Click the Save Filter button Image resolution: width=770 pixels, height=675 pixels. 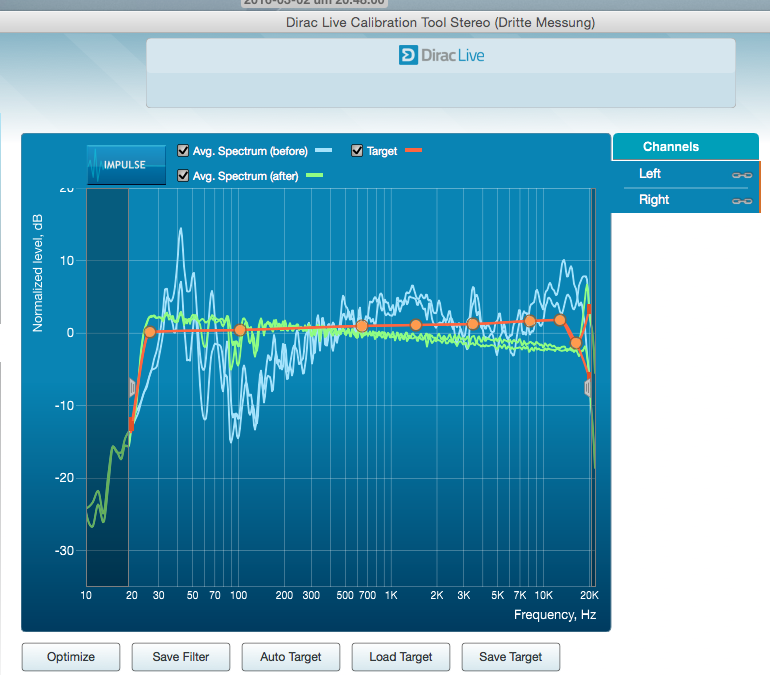point(181,657)
